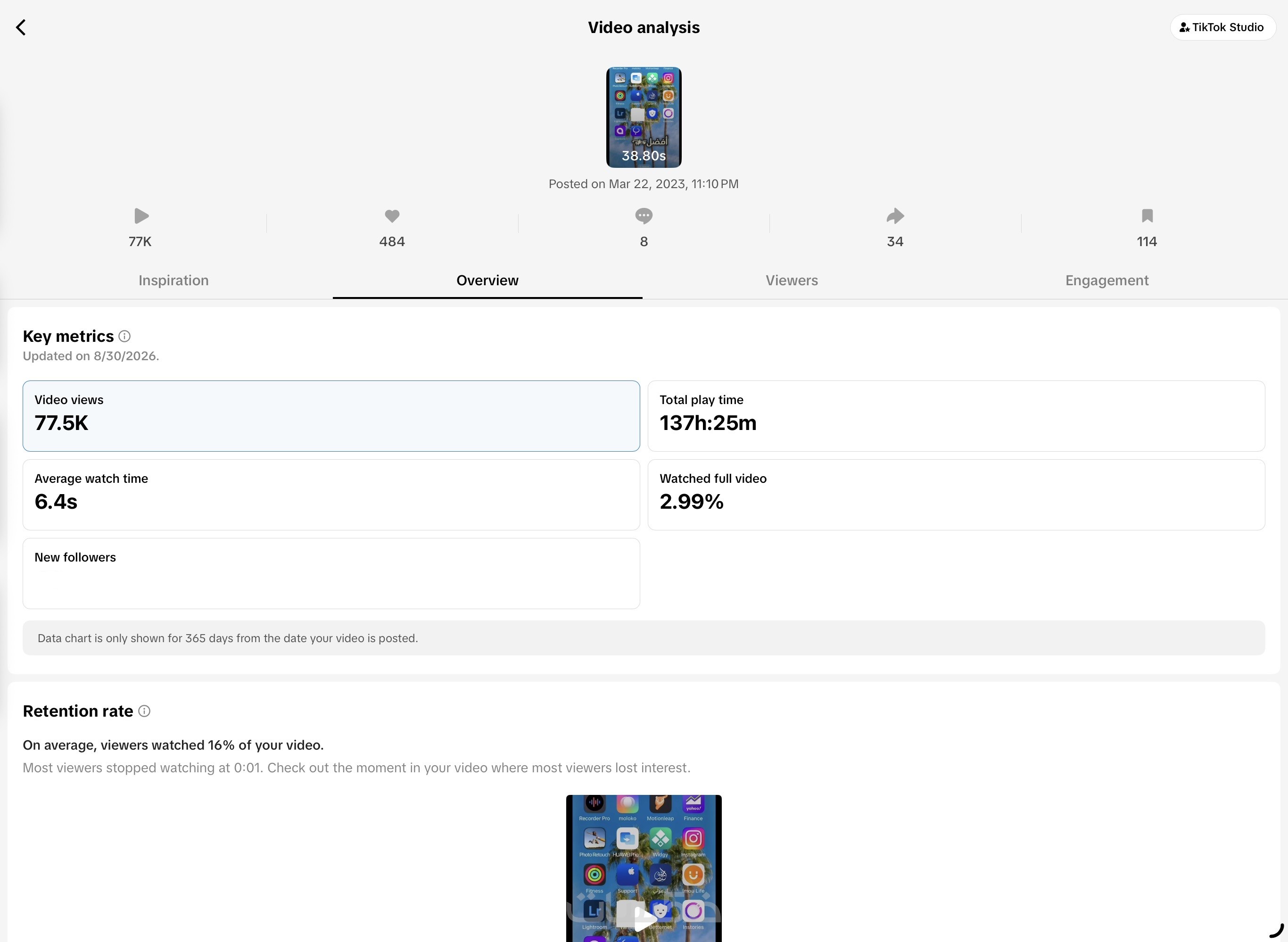1288x942 pixels.
Task: Click the bookmark saves icon
Action: (1147, 216)
